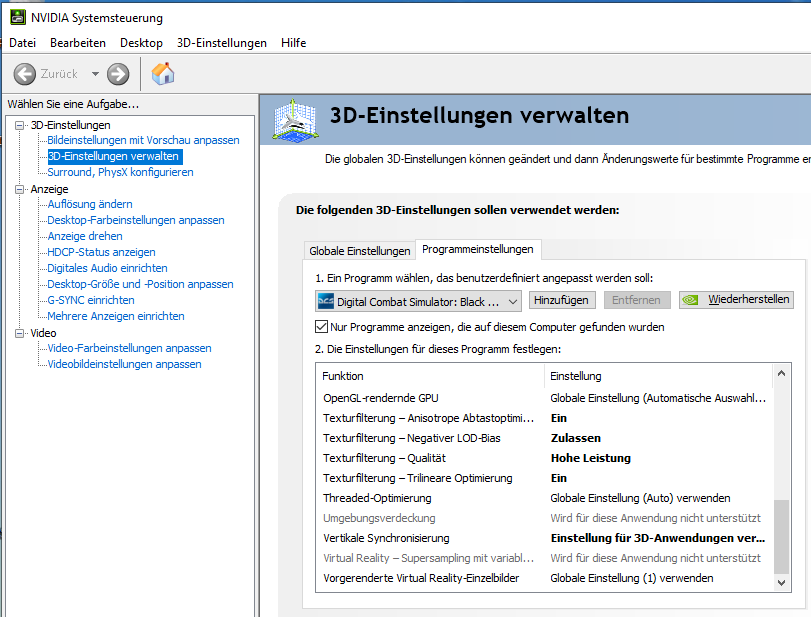Click the DCS program icon in dropdown
This screenshot has width=811, height=617.
click(x=326, y=301)
